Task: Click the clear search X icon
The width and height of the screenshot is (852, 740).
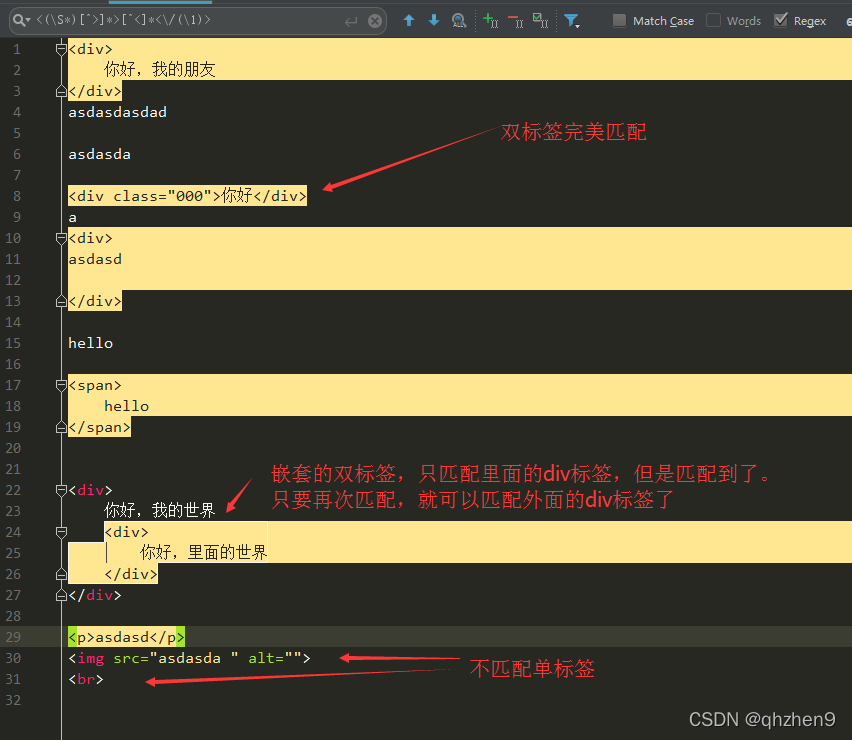Action: pyautogui.click(x=374, y=20)
